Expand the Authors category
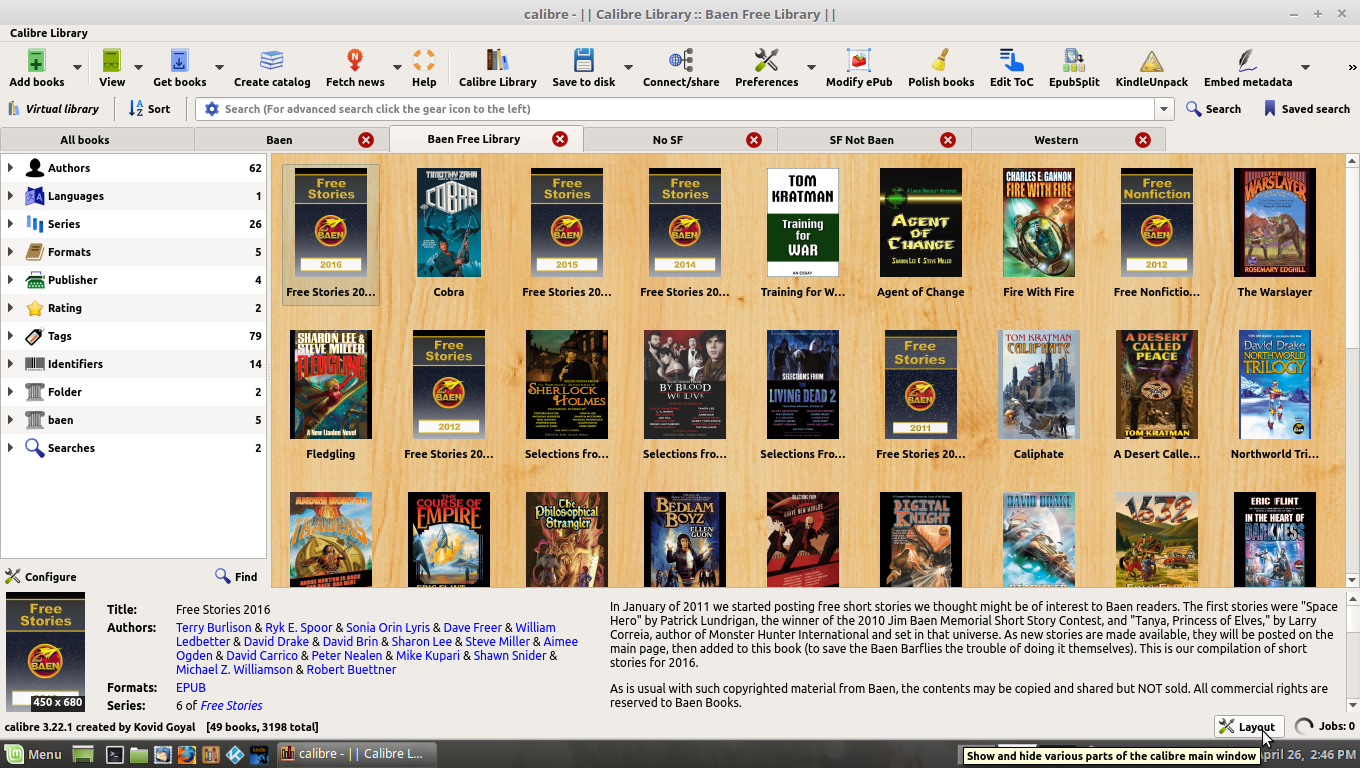The width and height of the screenshot is (1360, 768). click(10, 168)
